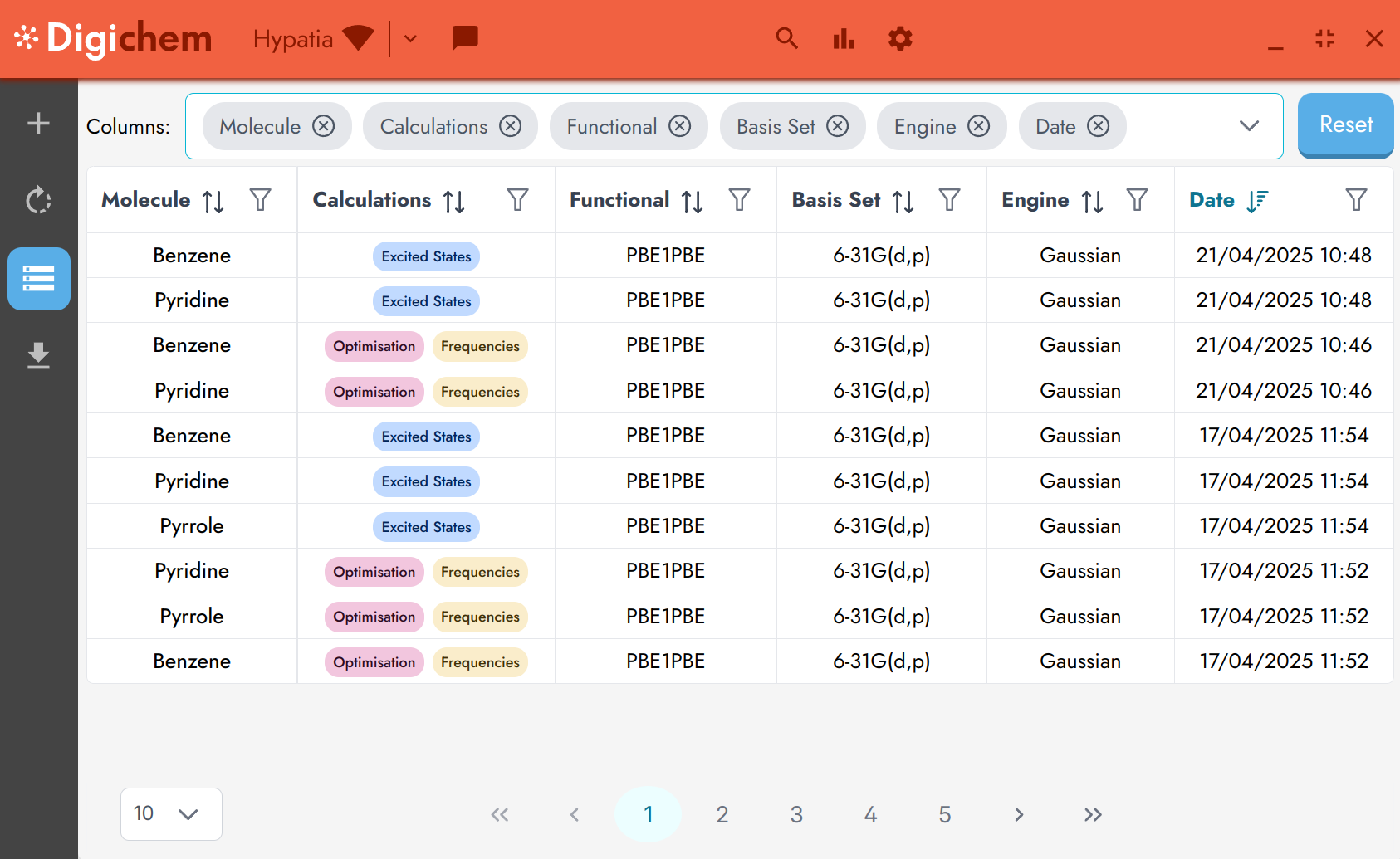Viewport: 1400px width, 859px height.
Task: Click the Molecule chip label
Action: pos(260,126)
